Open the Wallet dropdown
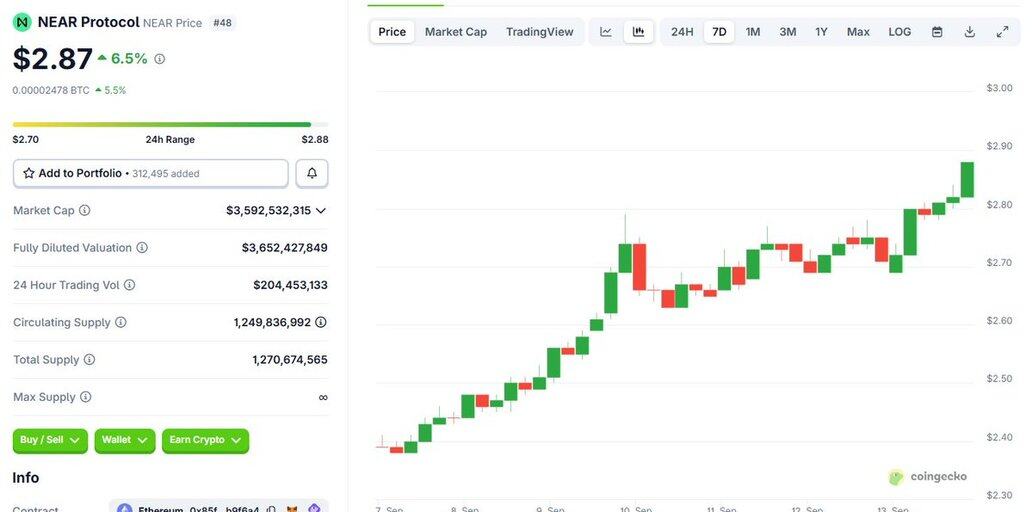This screenshot has width=1032, height=512. point(124,440)
